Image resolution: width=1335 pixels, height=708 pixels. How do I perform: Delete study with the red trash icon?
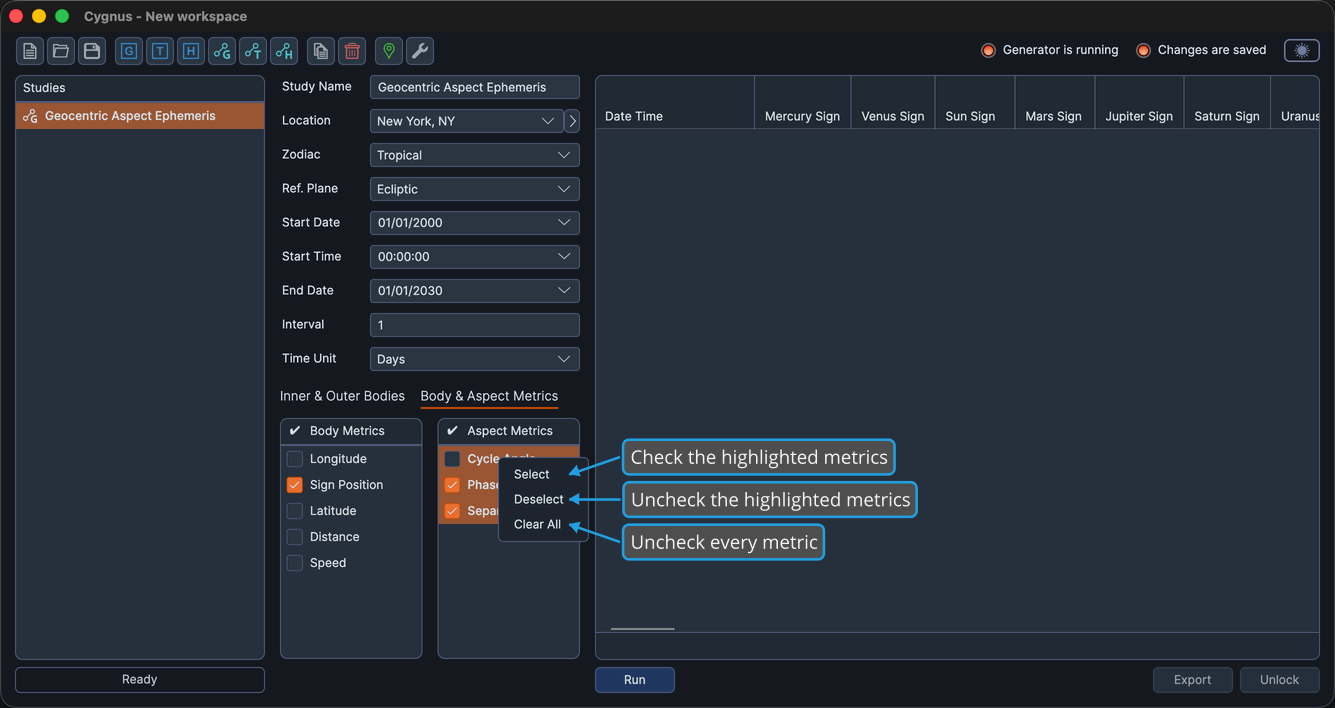[x=352, y=51]
